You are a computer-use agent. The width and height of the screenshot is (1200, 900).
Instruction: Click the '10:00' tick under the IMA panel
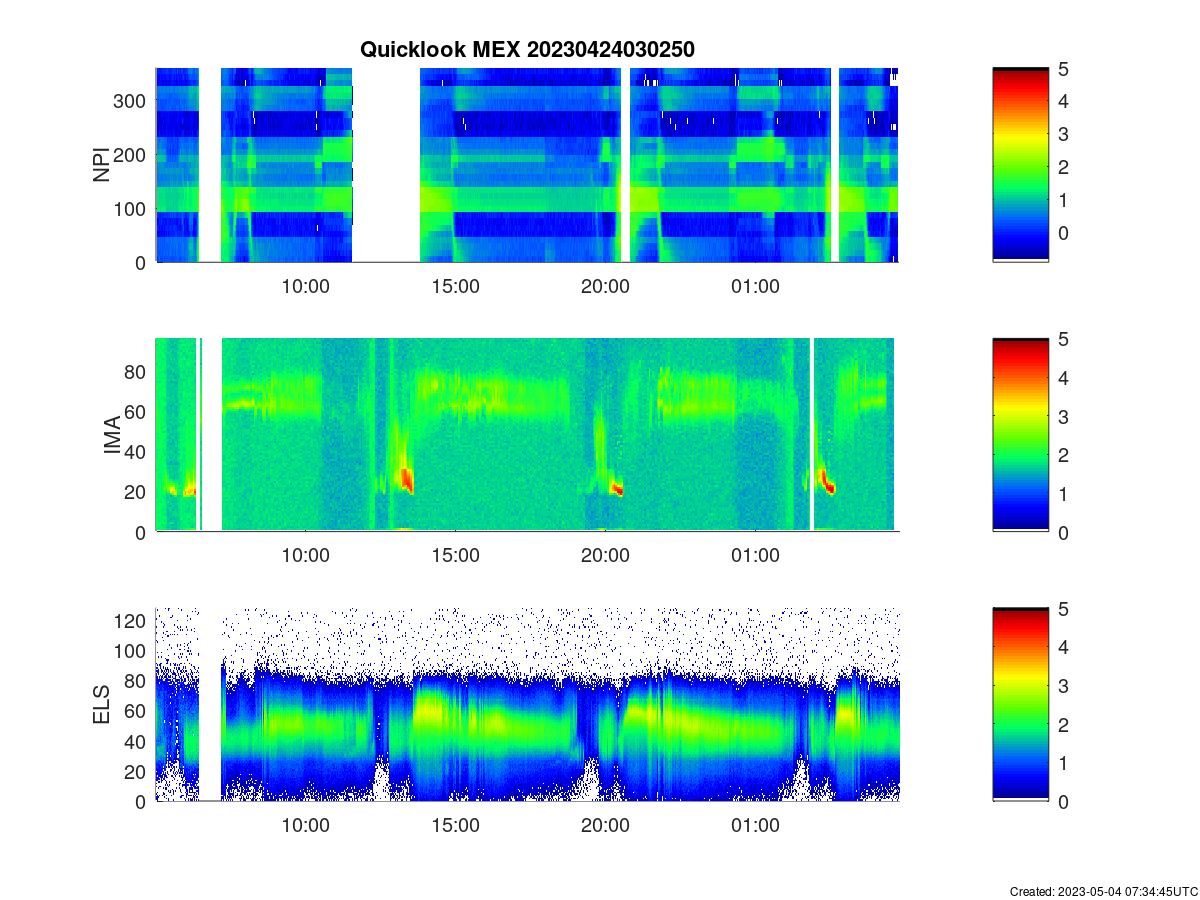pos(305,555)
